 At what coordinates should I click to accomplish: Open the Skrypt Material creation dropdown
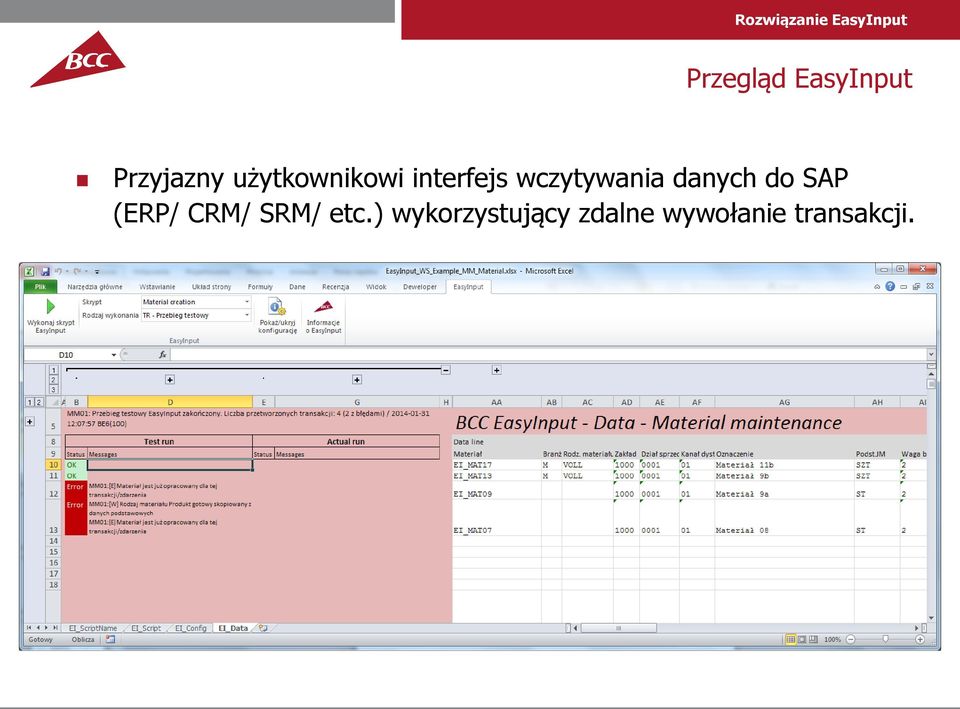(247, 302)
